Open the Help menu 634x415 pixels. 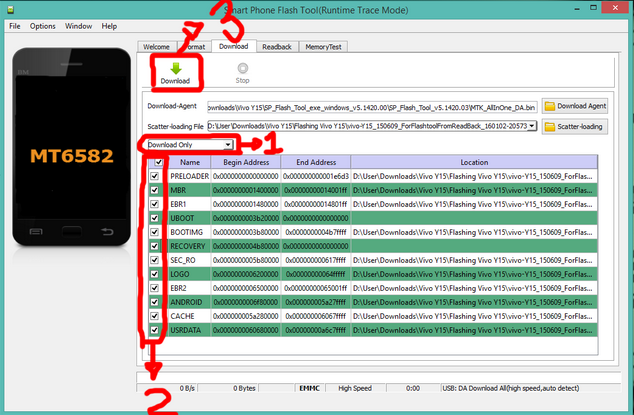click(109, 26)
